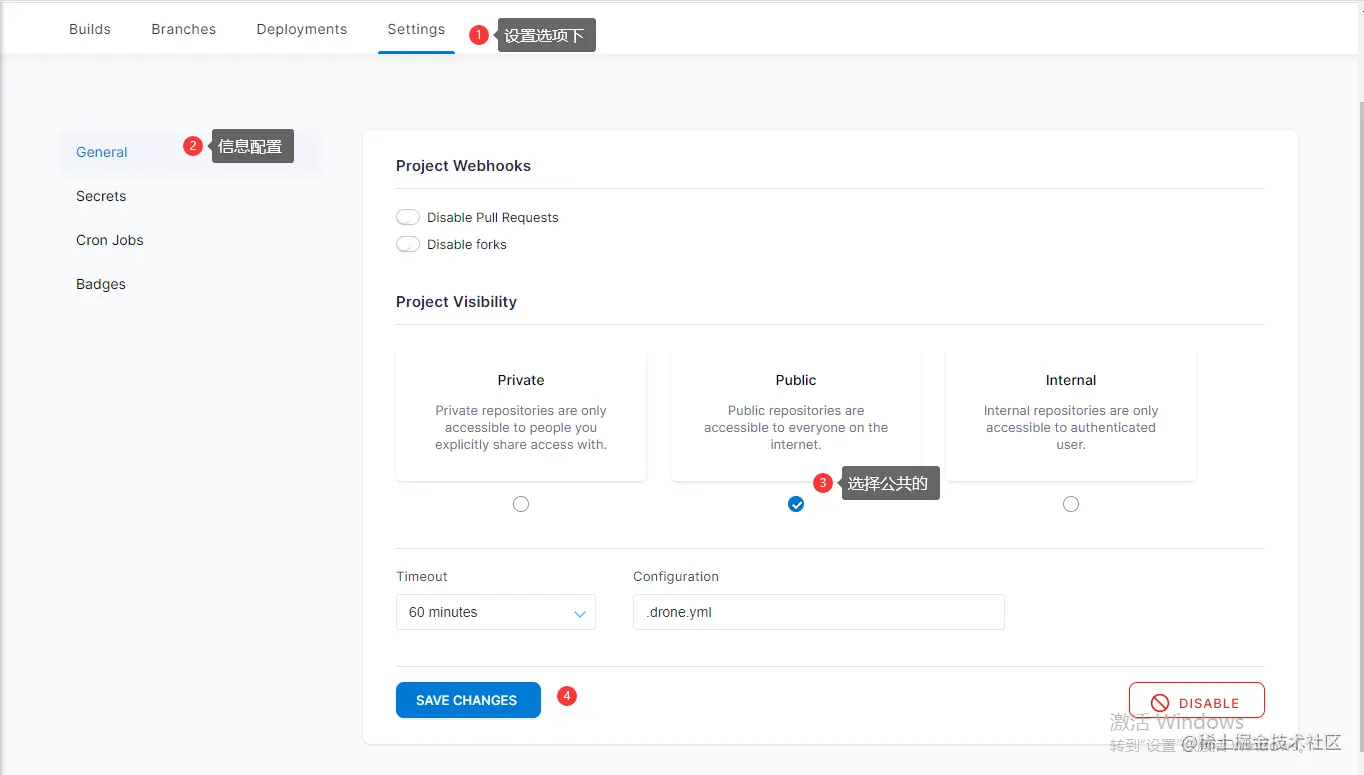
Task: Click the Internal visibility card
Action: tap(1071, 415)
